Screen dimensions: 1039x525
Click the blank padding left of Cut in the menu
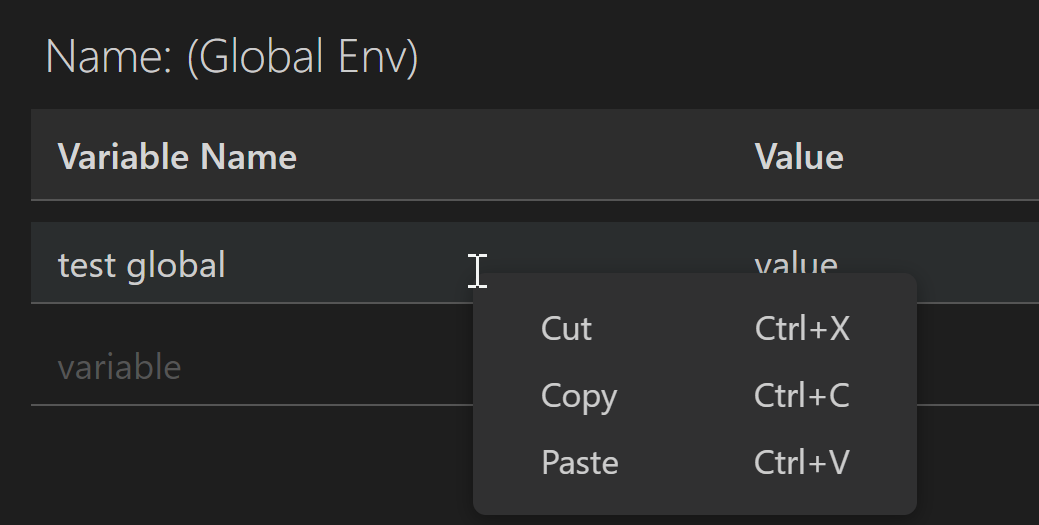[x=507, y=328]
